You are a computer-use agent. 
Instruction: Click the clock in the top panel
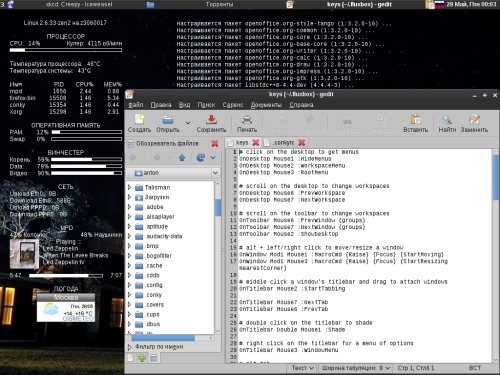[471, 4]
